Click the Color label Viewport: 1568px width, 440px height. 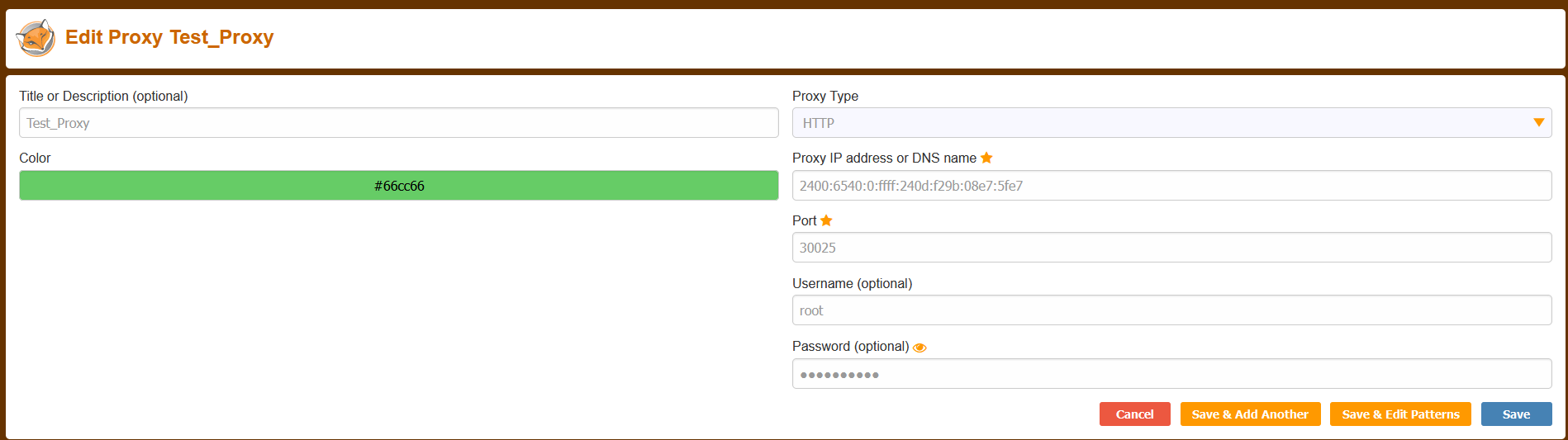(x=35, y=158)
